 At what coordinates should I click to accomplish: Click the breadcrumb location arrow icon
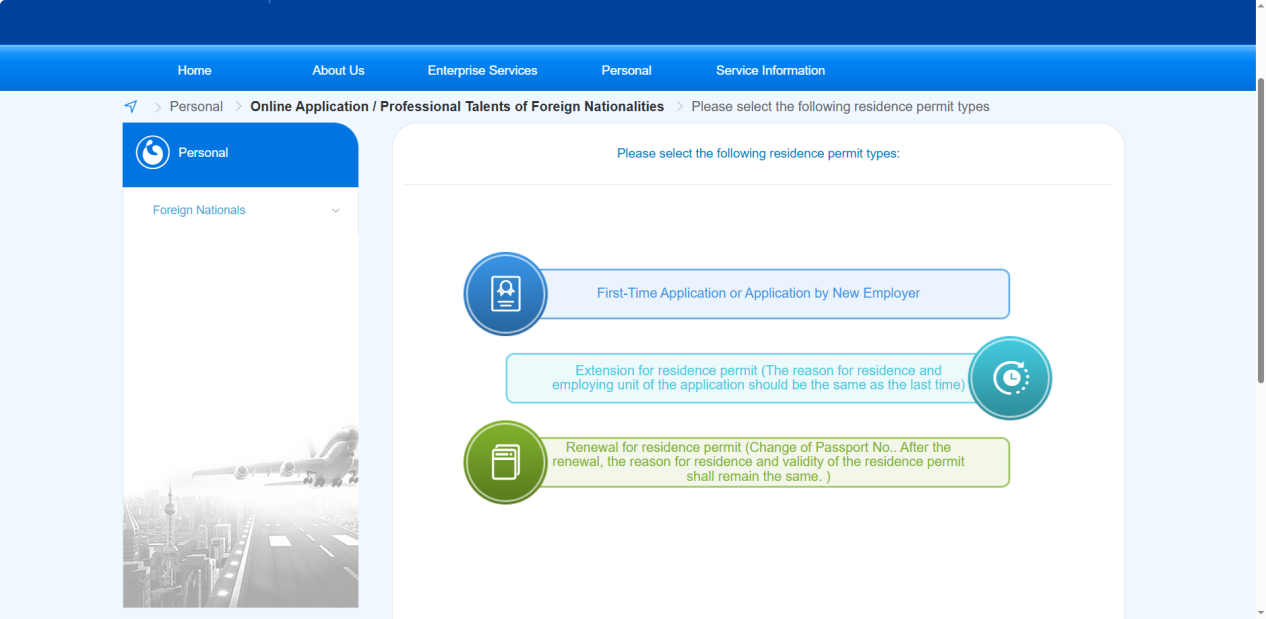(131, 106)
